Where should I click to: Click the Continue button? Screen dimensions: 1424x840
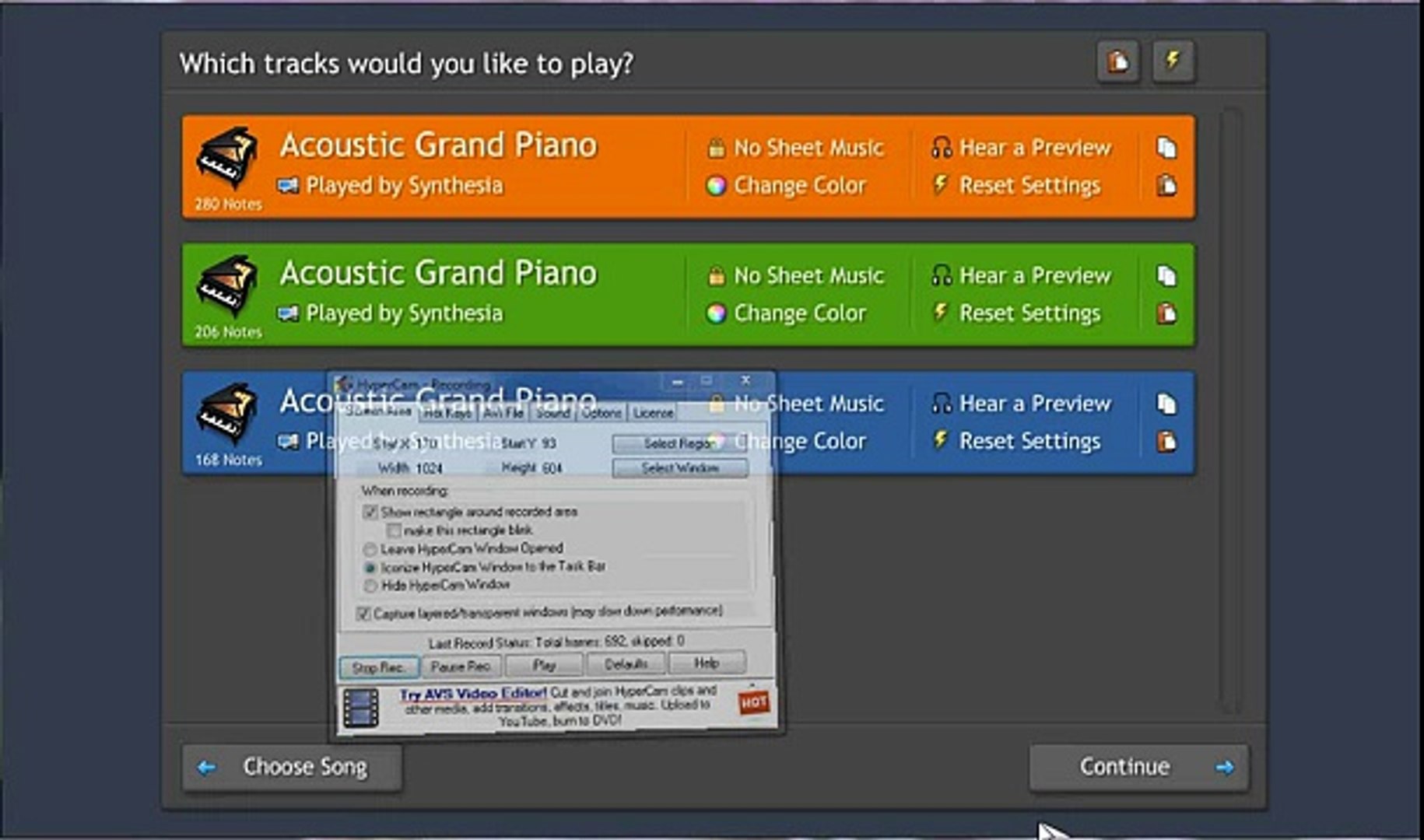tap(1139, 767)
